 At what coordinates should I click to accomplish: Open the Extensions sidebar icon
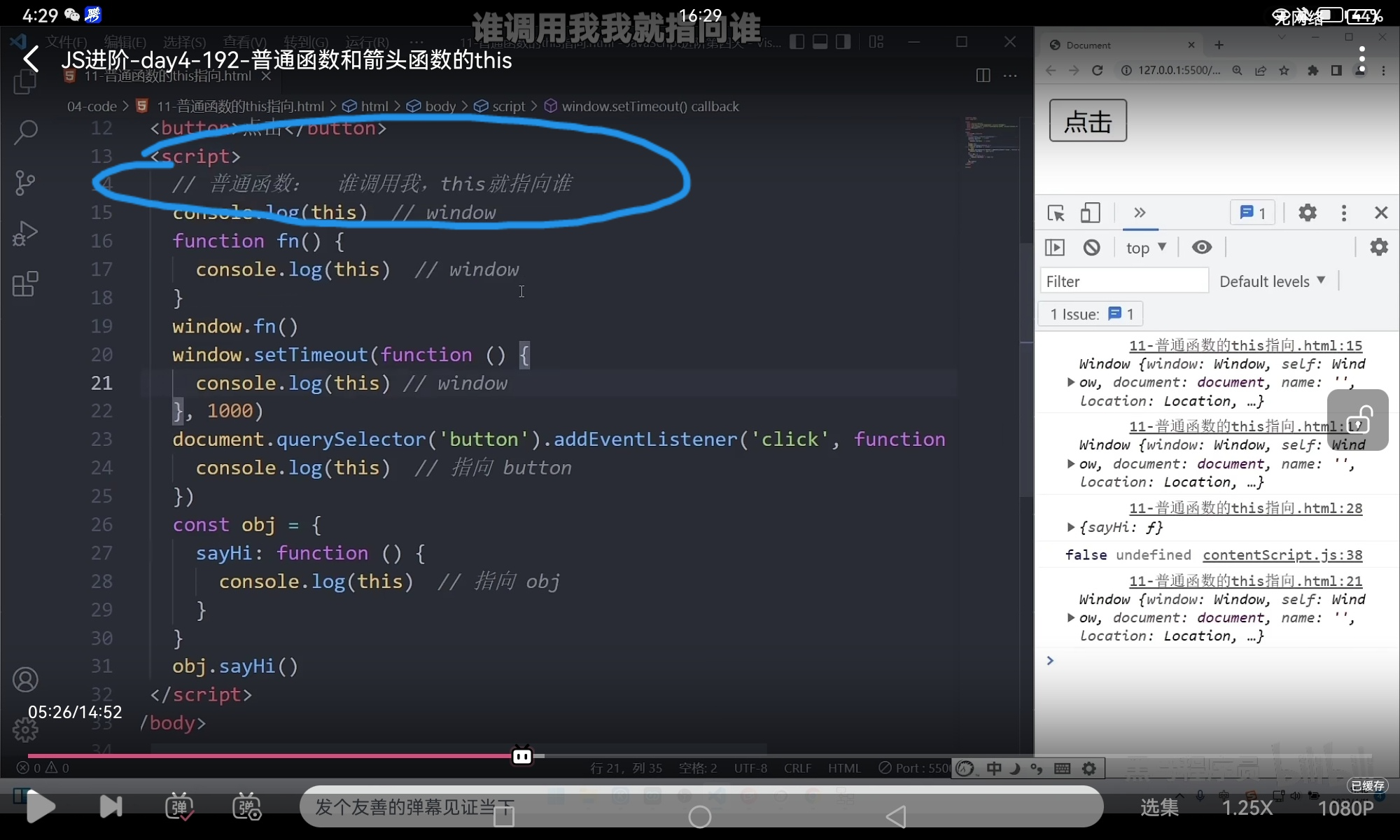pos(25,284)
